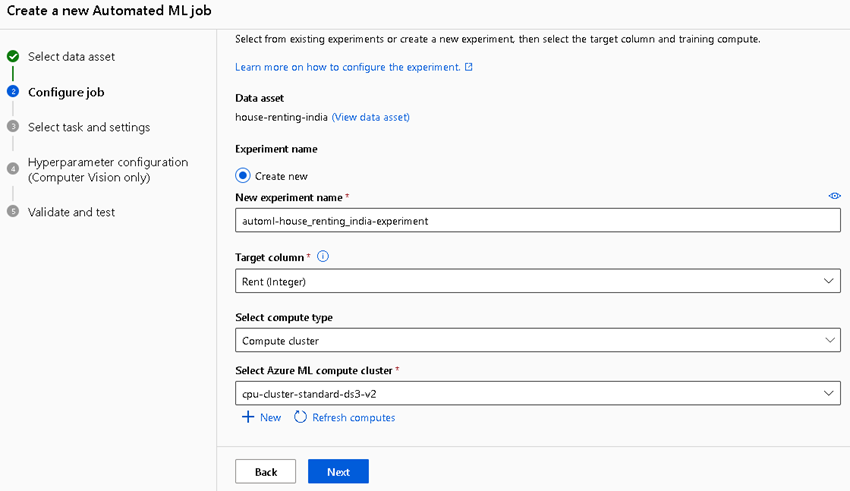Screen dimensions: 850x491
Task: Click the step 2 Configure job circle
Action: point(13,92)
